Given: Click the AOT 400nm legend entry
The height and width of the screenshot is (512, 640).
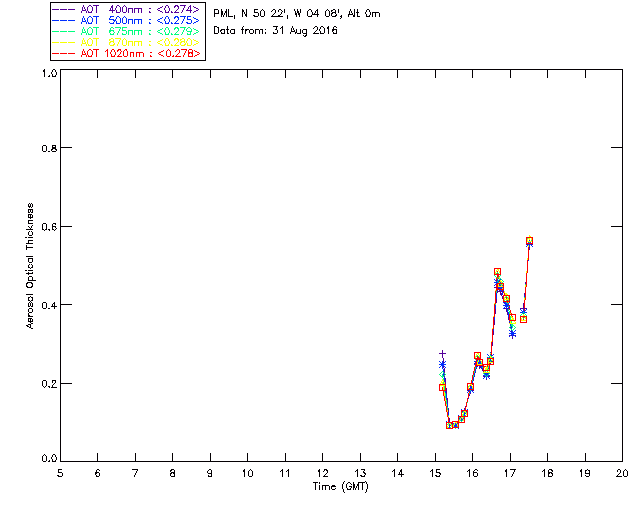Looking at the screenshot, I should pyautogui.click(x=126, y=9).
